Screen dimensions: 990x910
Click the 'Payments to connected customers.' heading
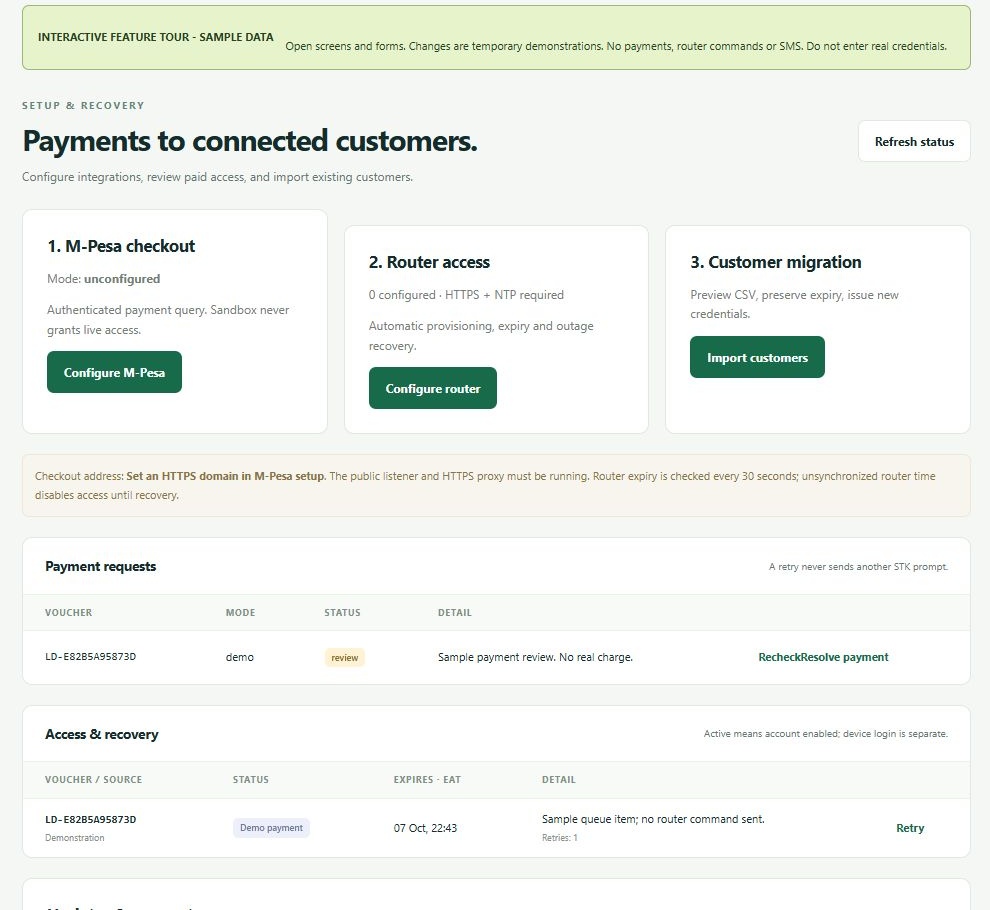(250, 141)
